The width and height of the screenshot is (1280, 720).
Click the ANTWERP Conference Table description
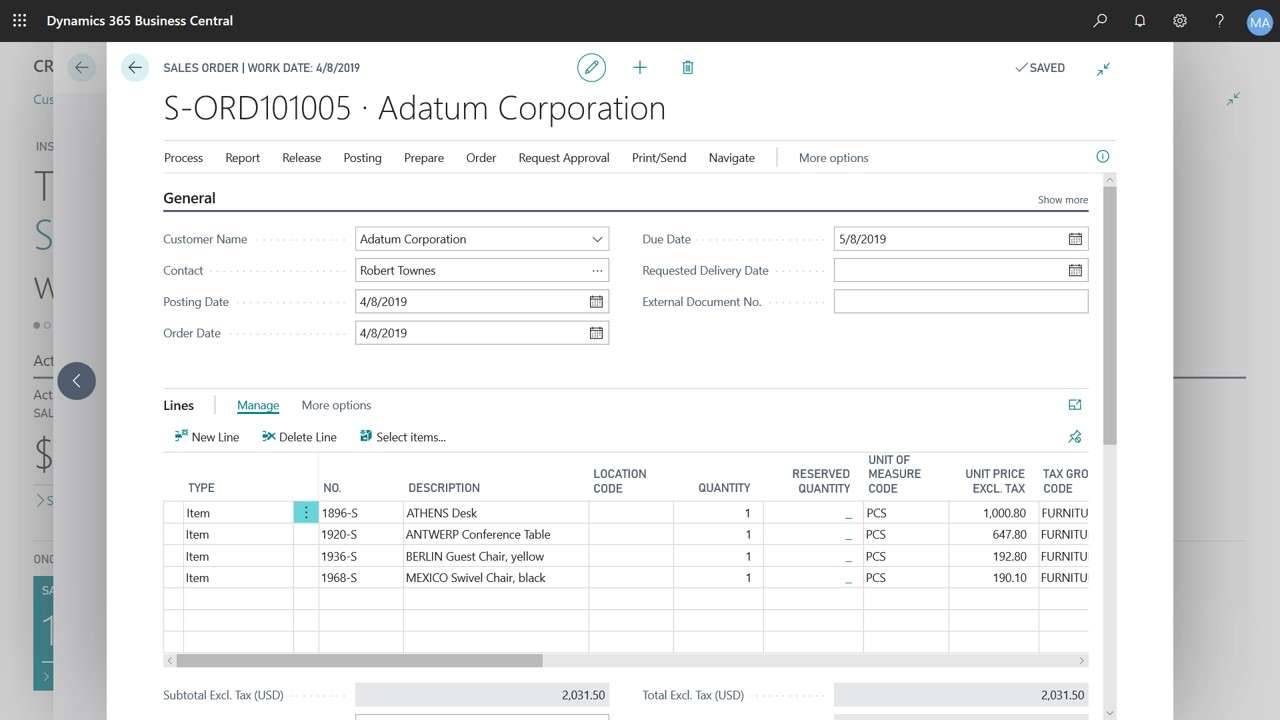(x=478, y=535)
